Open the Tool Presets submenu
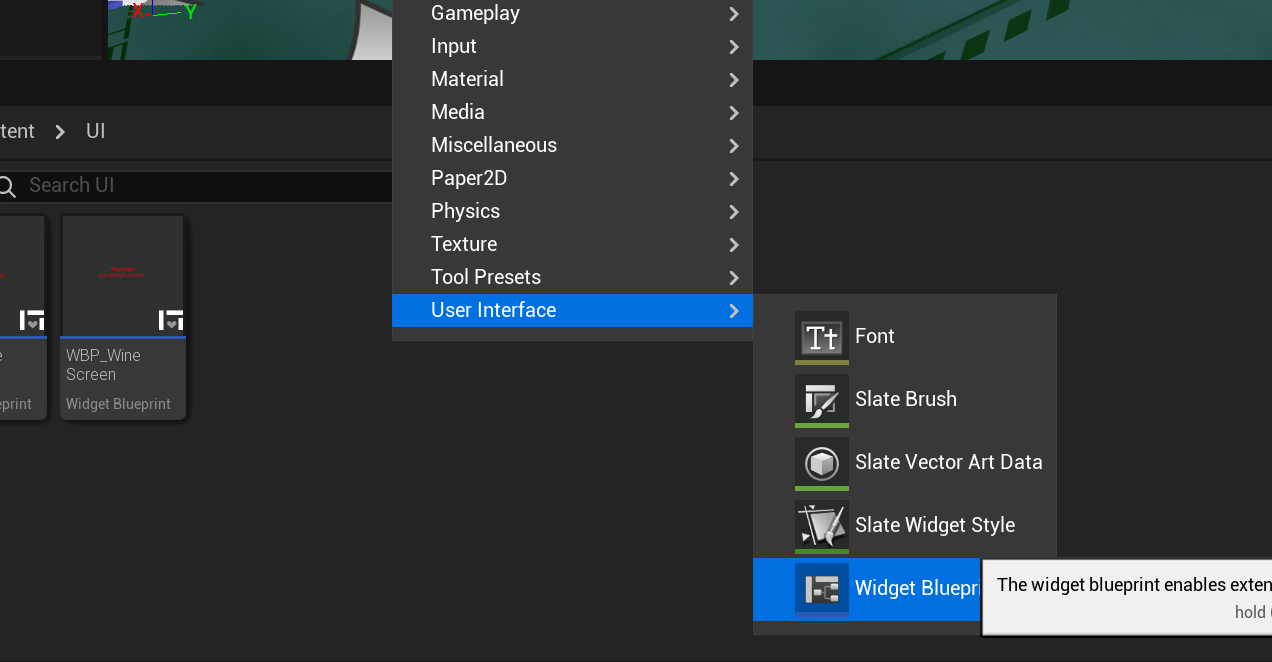 click(x=572, y=278)
